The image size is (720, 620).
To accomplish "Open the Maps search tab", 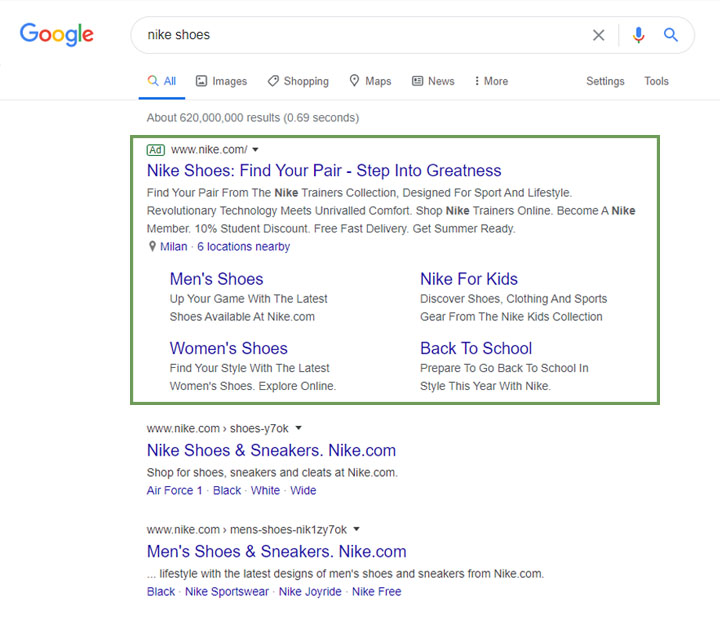I will [369, 81].
